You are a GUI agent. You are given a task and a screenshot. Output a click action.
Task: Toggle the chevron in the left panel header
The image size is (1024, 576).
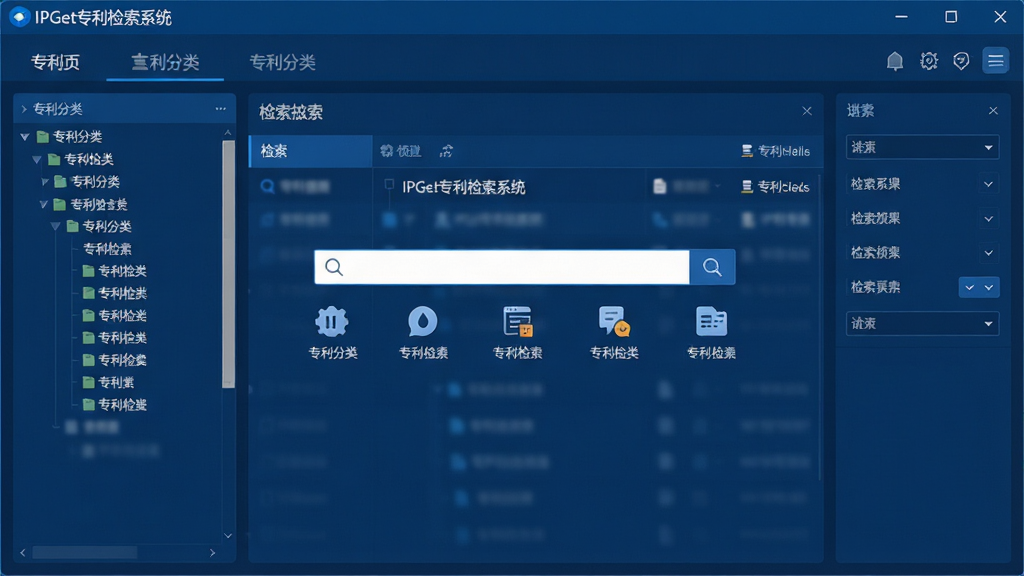(24, 108)
